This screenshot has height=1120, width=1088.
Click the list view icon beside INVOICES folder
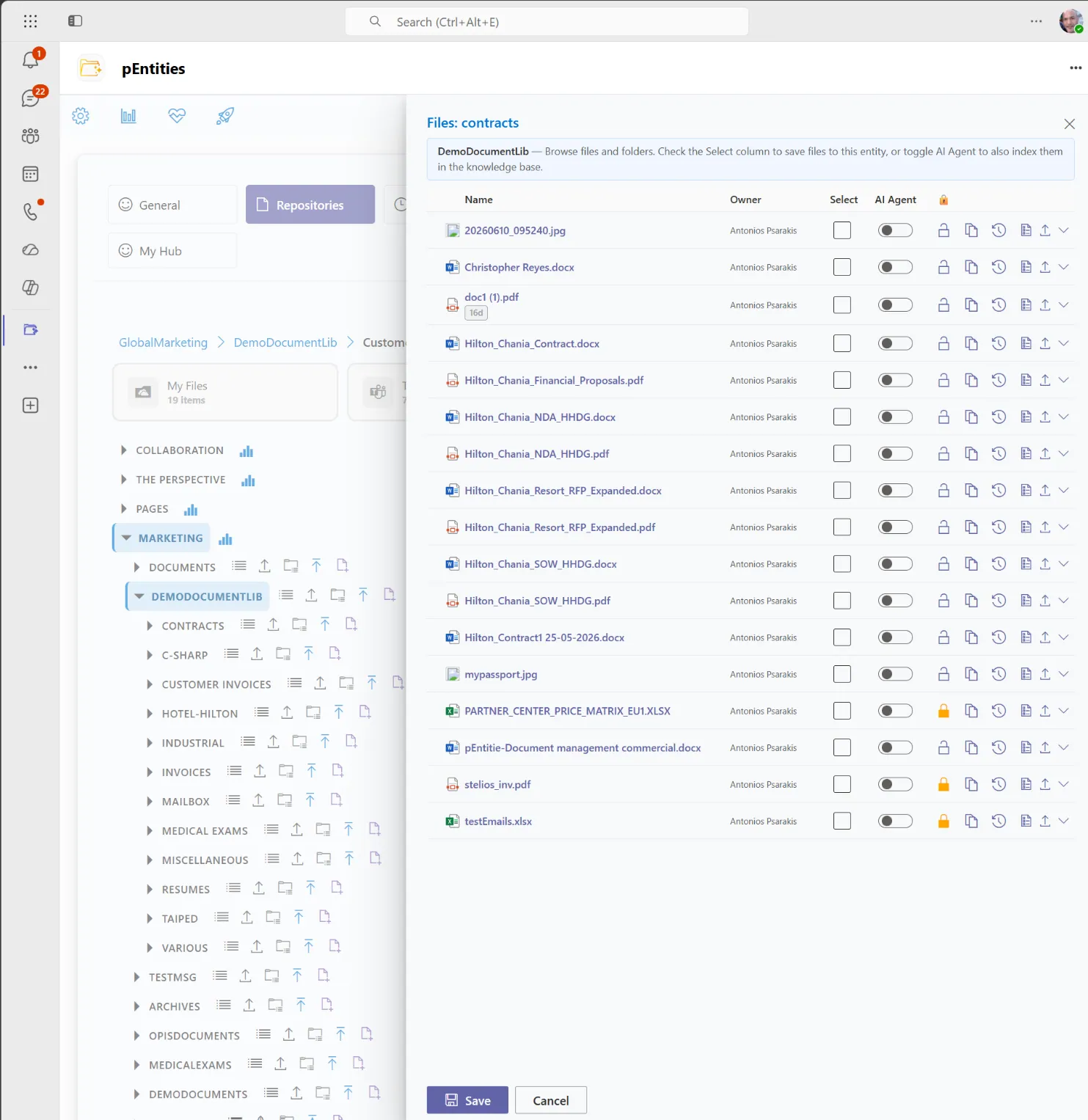pos(234,771)
